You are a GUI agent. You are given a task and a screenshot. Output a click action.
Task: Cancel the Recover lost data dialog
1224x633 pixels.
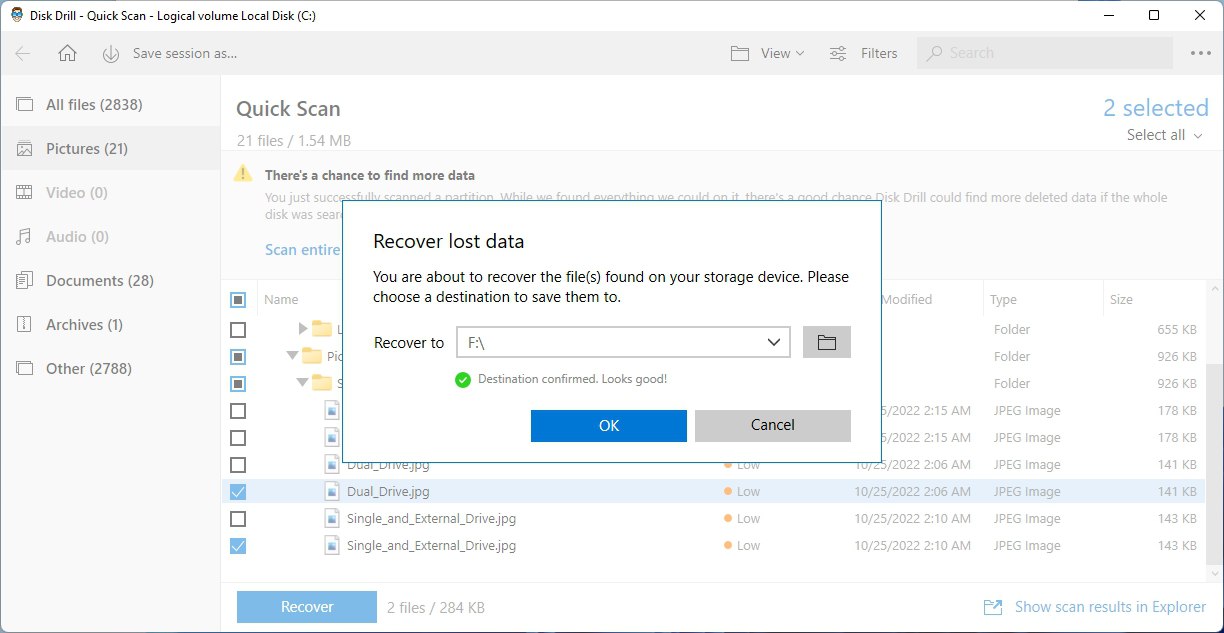pyautogui.click(x=773, y=425)
